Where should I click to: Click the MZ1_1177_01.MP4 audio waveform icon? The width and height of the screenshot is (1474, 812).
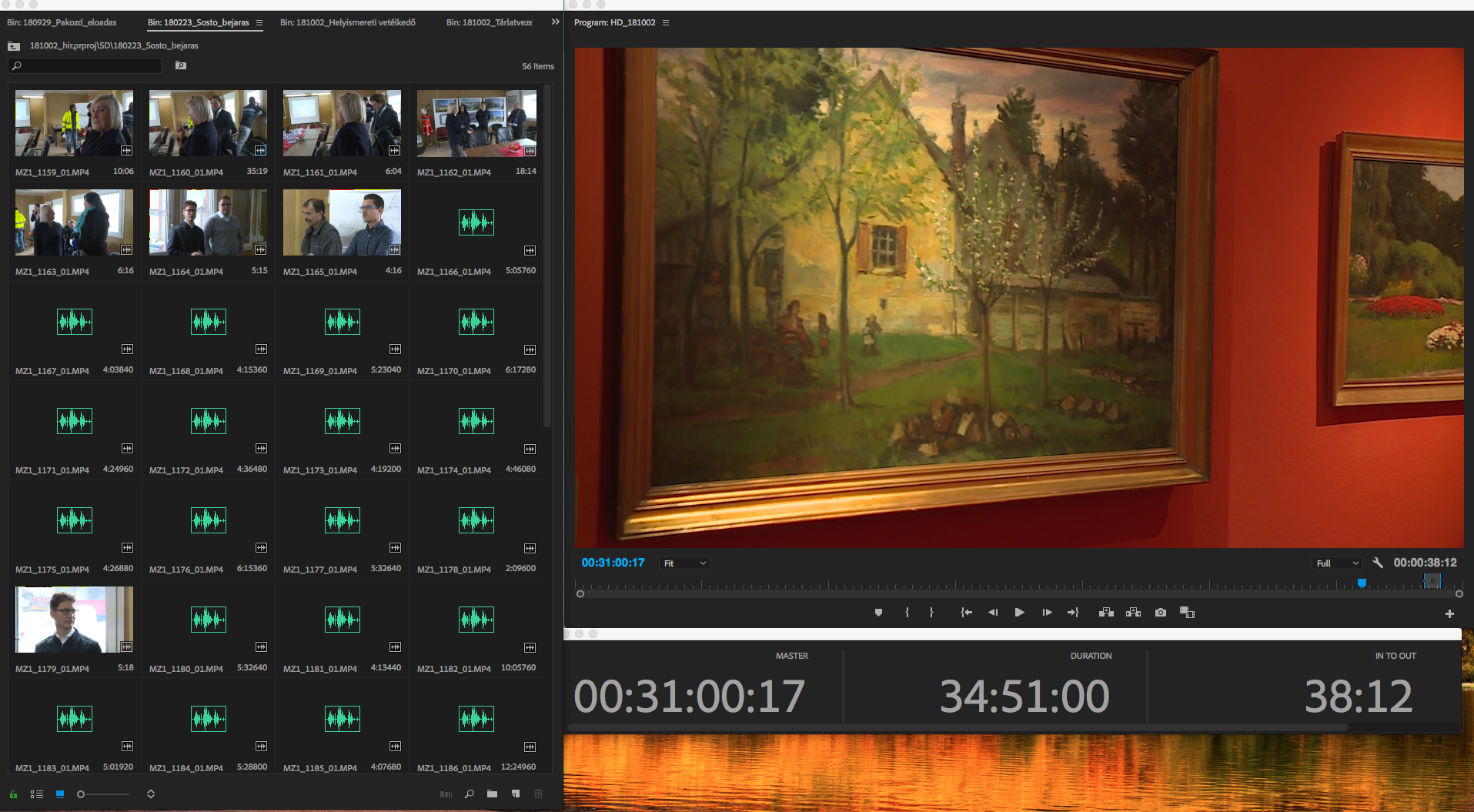[343, 520]
